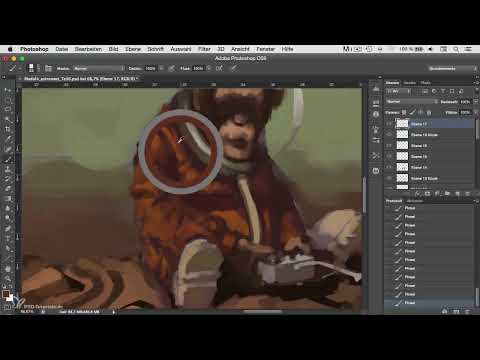Open the brush Modus dropdown
Screen dimensions: 480x360
coord(99,68)
